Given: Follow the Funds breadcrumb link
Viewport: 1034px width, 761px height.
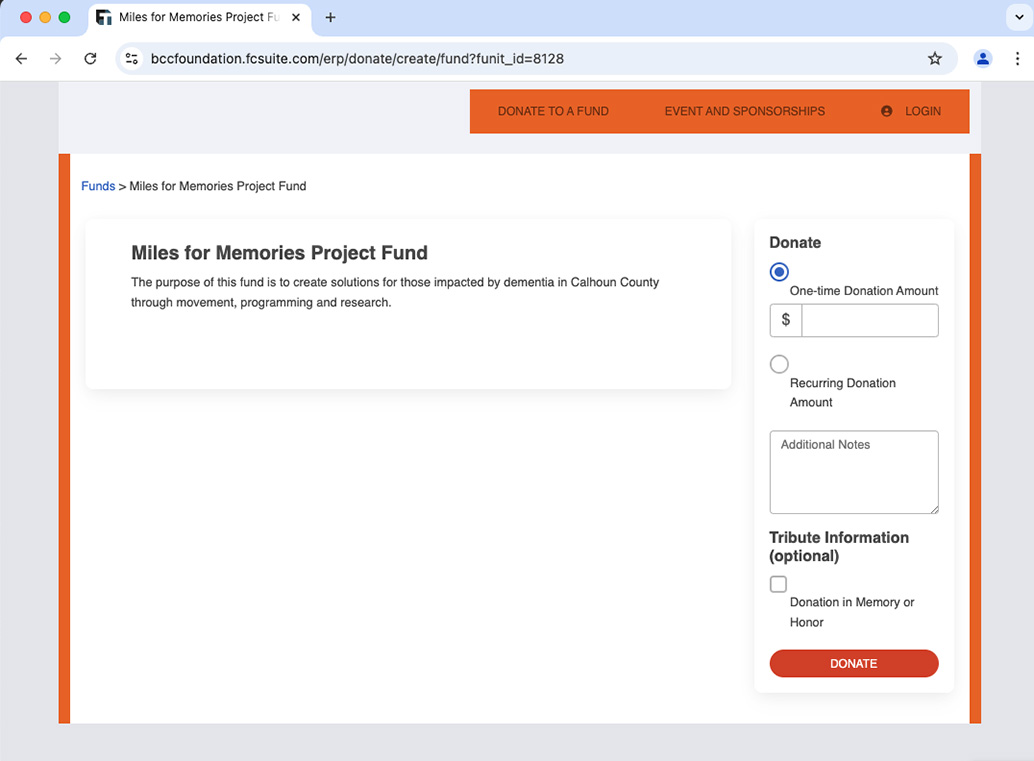Looking at the screenshot, I should (98, 186).
